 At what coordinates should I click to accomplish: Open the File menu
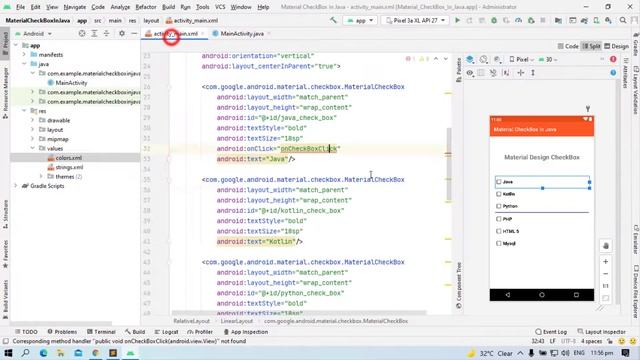20,7
